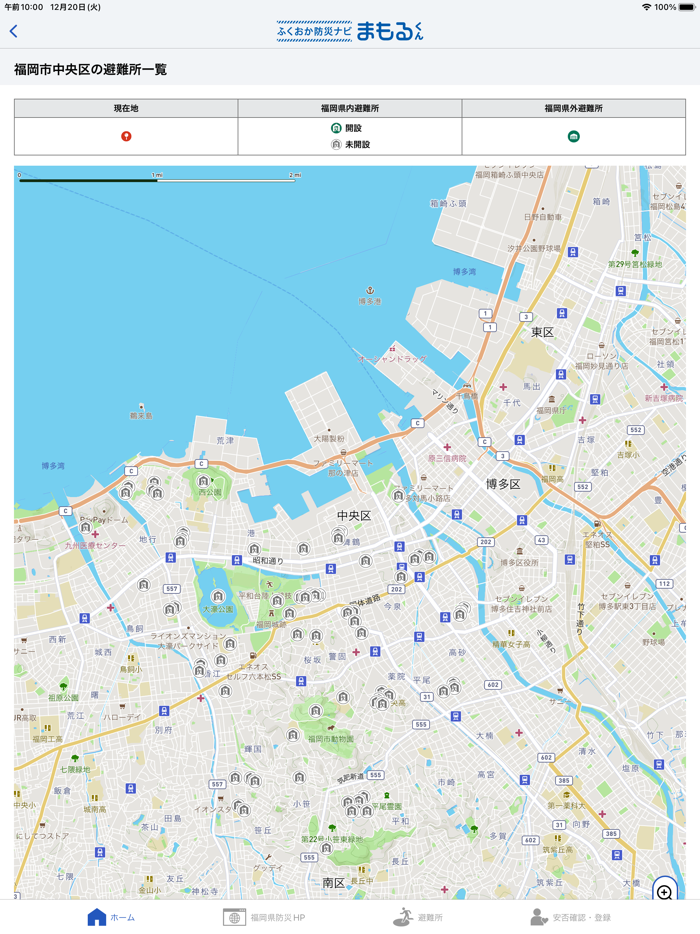Image resolution: width=700 pixels, height=934 pixels.
Task: Open the ホーム tab
Action: 111,917
